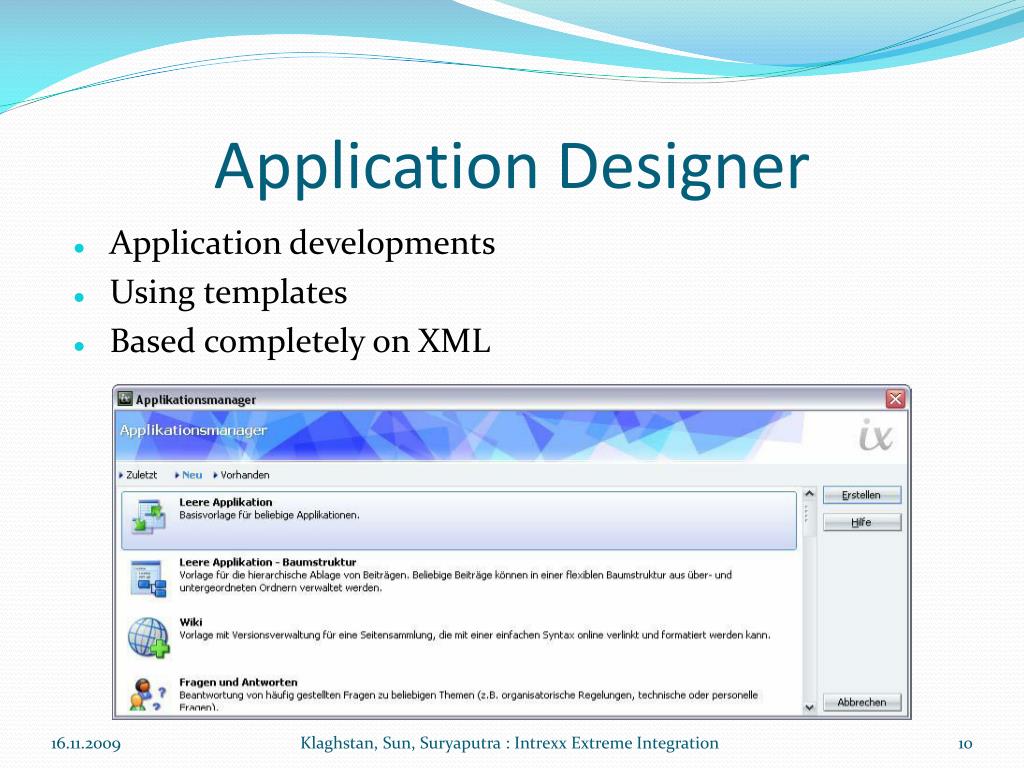This screenshot has width=1024, height=768.
Task: Click scrollbar up arrow in template list
Action: pyautogui.click(x=810, y=494)
